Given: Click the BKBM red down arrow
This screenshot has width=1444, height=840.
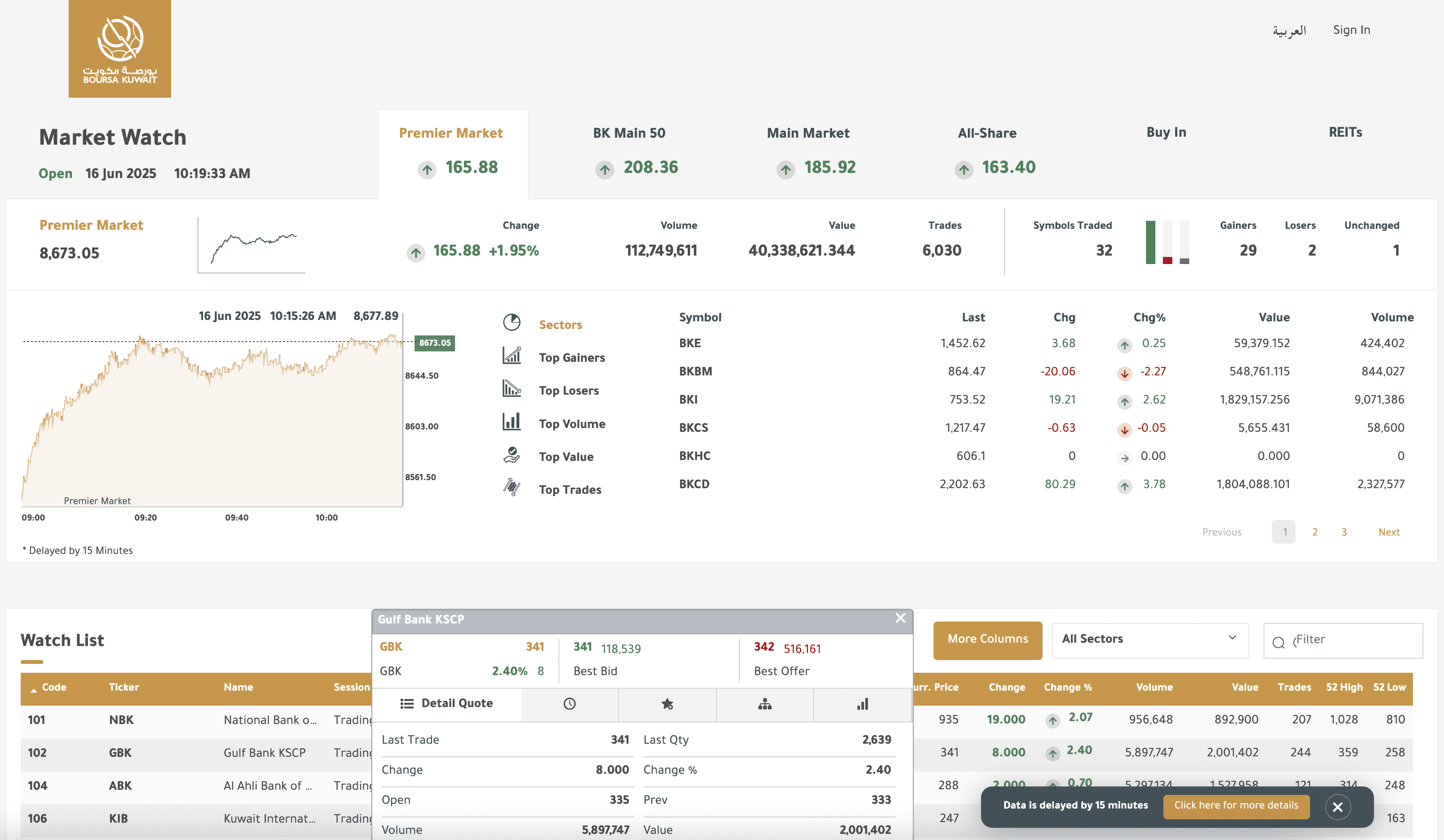Looking at the screenshot, I should click(x=1124, y=373).
